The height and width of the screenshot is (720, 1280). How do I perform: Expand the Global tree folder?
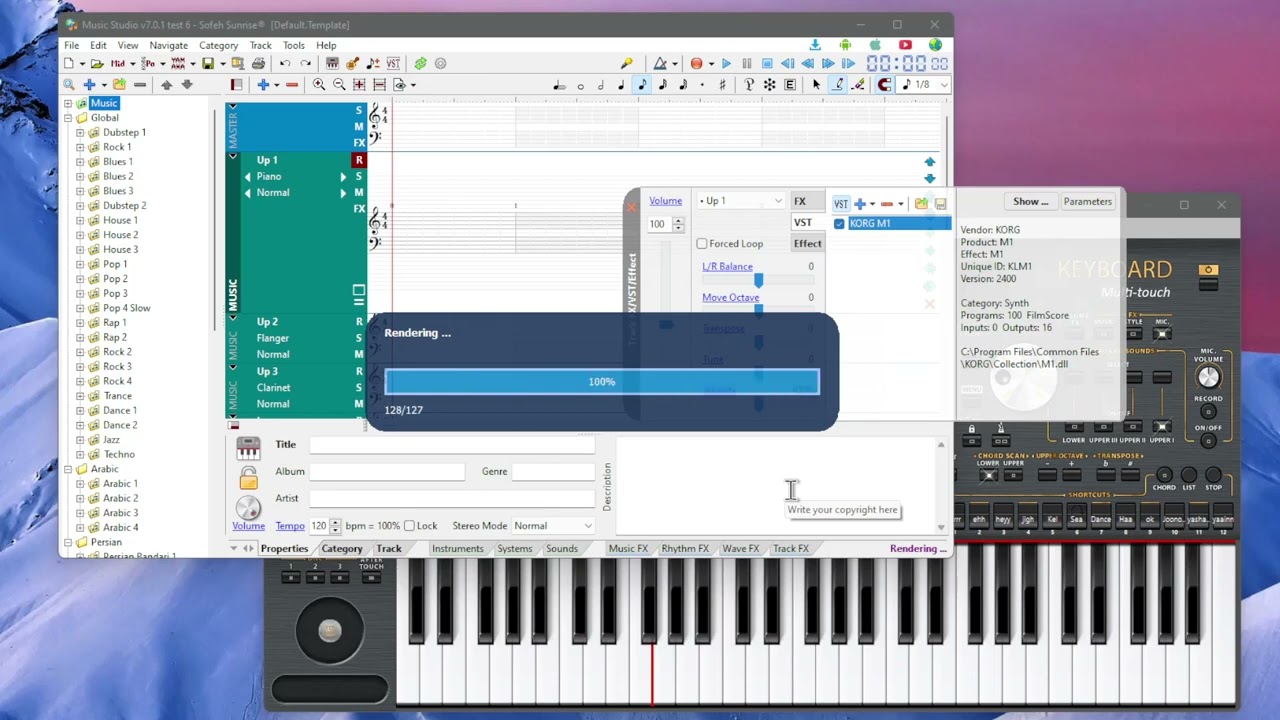point(68,118)
